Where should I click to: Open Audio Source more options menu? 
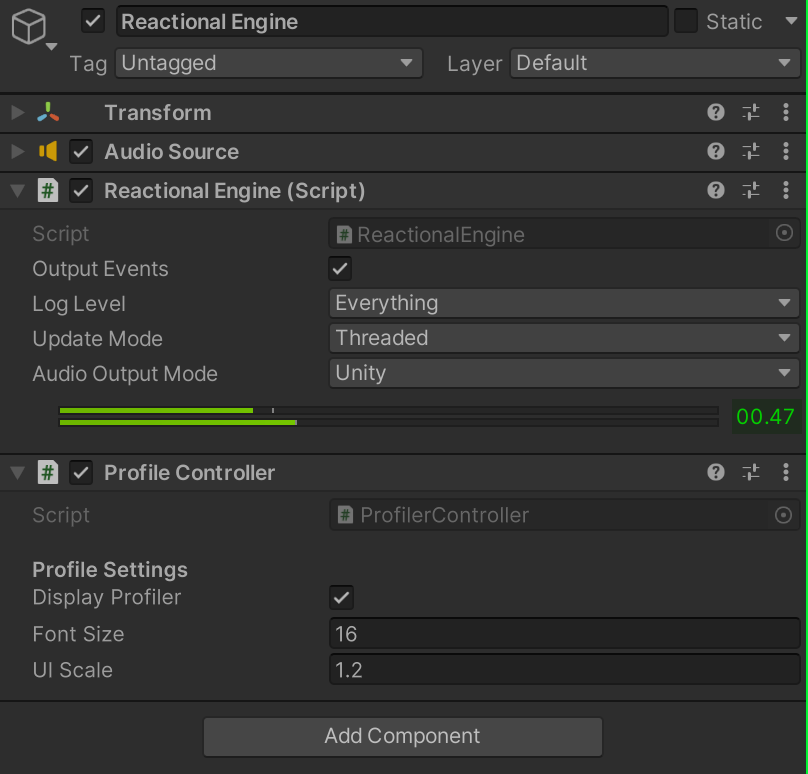coord(786,152)
